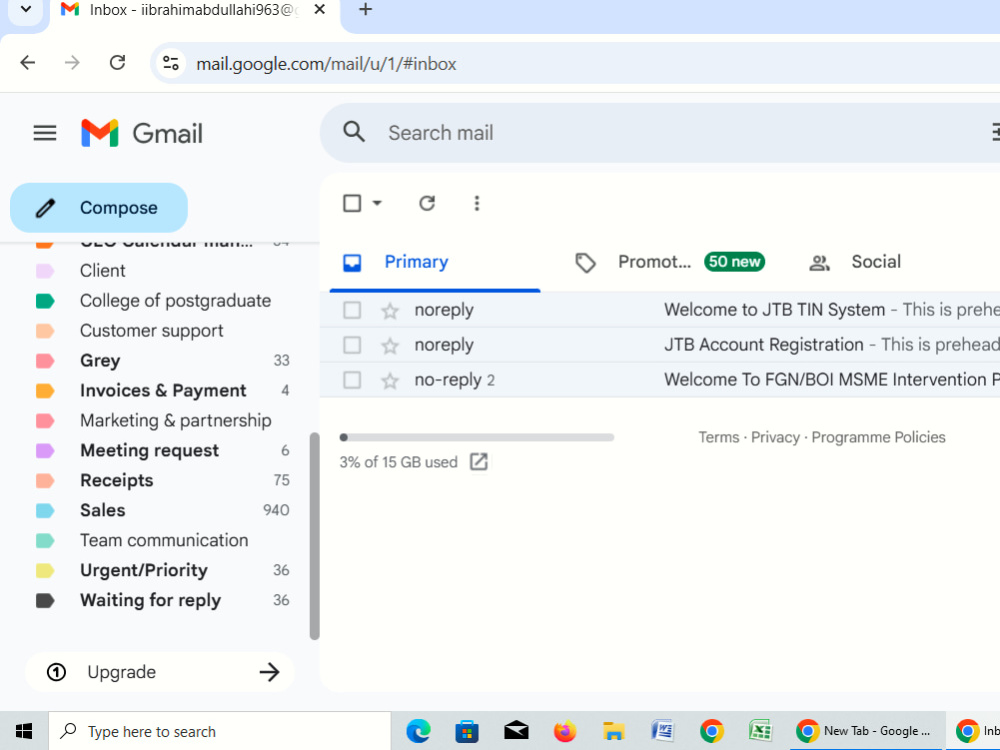Viewport: 1000px width, 750px height.
Task: Open the Programme Policies link
Action: coord(878,438)
